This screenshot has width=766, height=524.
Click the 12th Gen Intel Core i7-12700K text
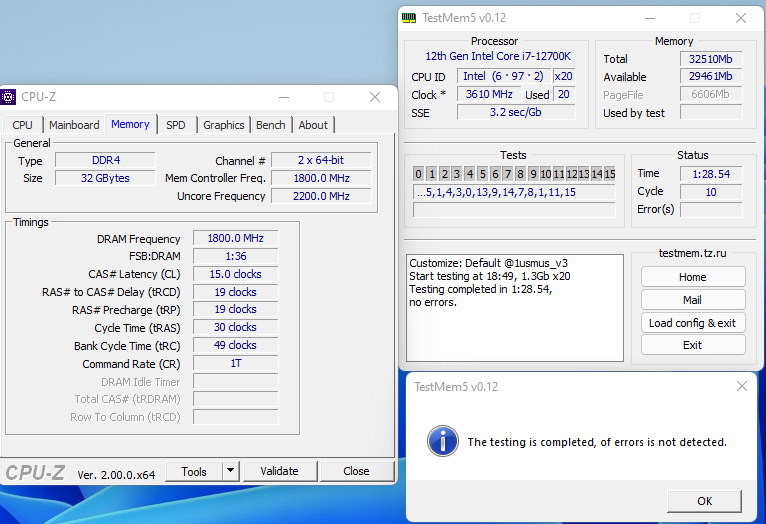pyautogui.click(x=498, y=56)
